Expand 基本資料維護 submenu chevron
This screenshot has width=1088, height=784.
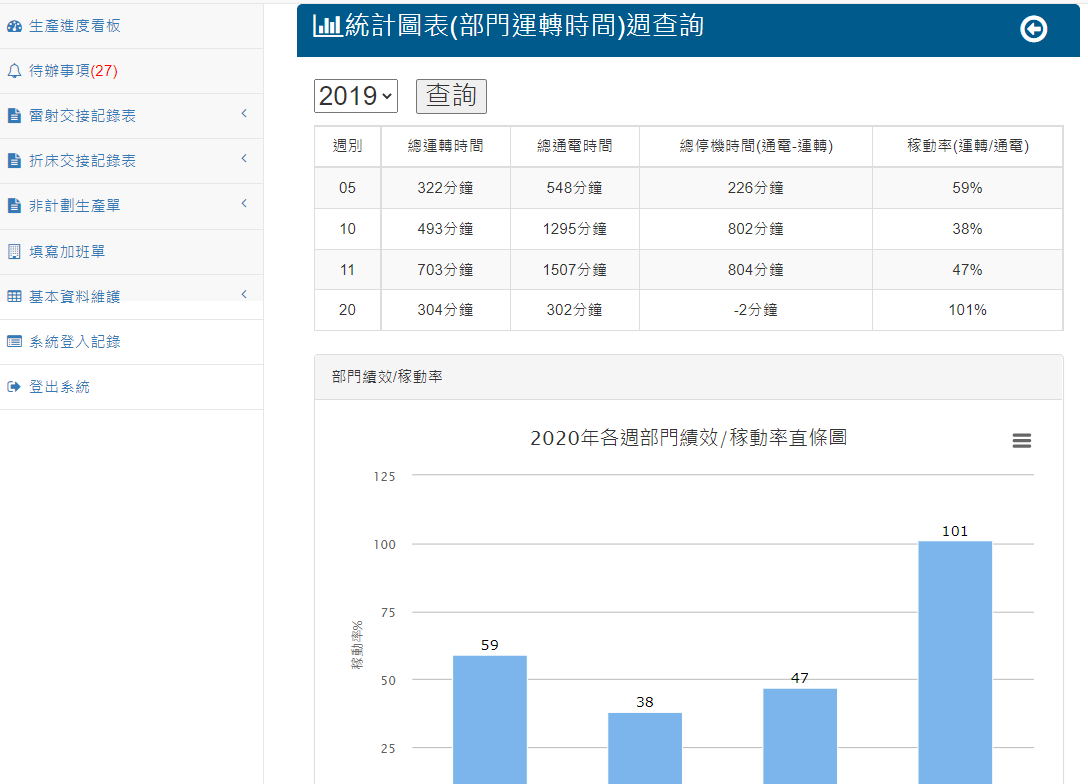[x=244, y=295]
